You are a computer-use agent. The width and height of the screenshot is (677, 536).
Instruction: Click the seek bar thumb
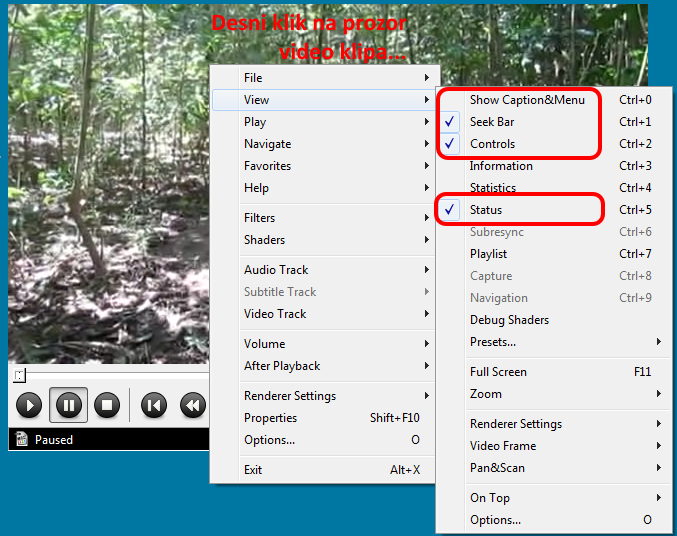(19, 376)
